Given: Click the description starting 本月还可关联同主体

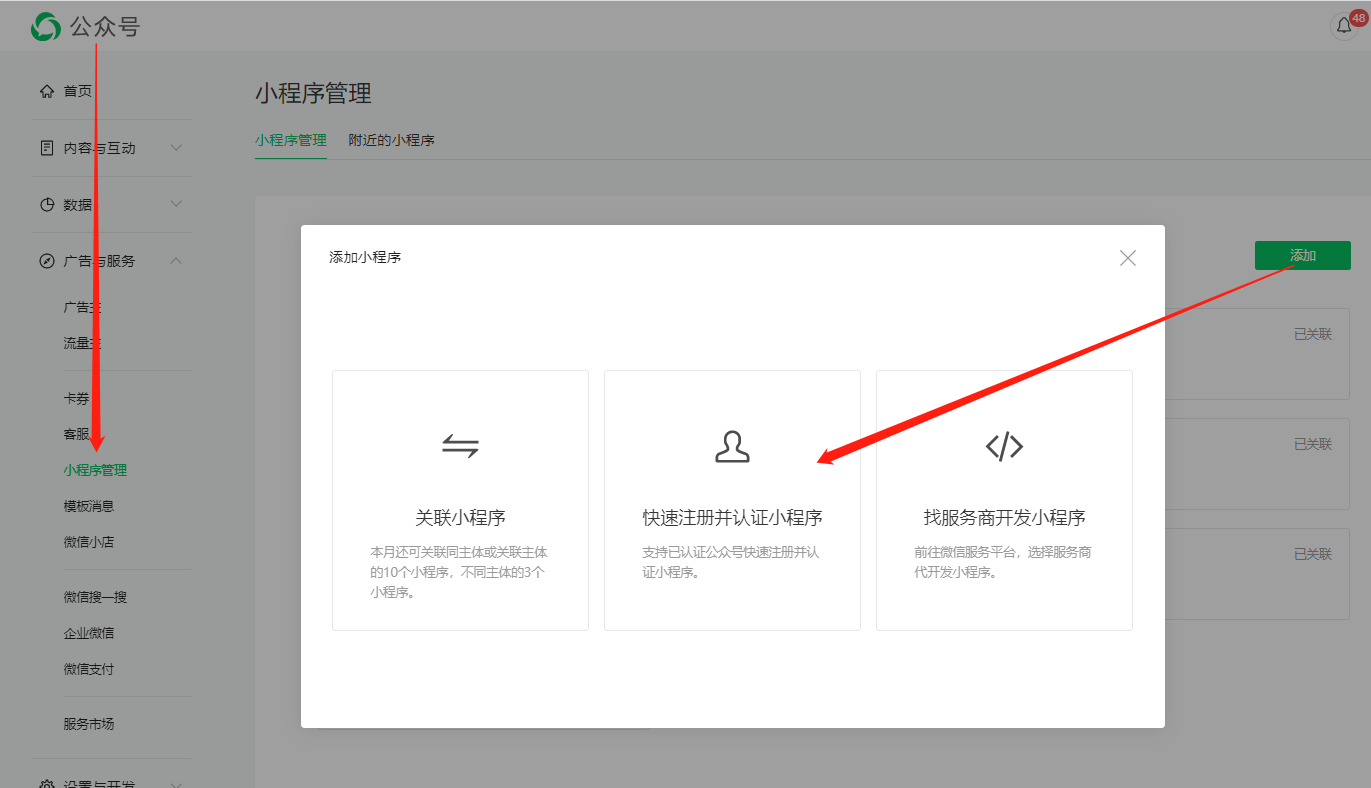Looking at the screenshot, I should click(459, 572).
